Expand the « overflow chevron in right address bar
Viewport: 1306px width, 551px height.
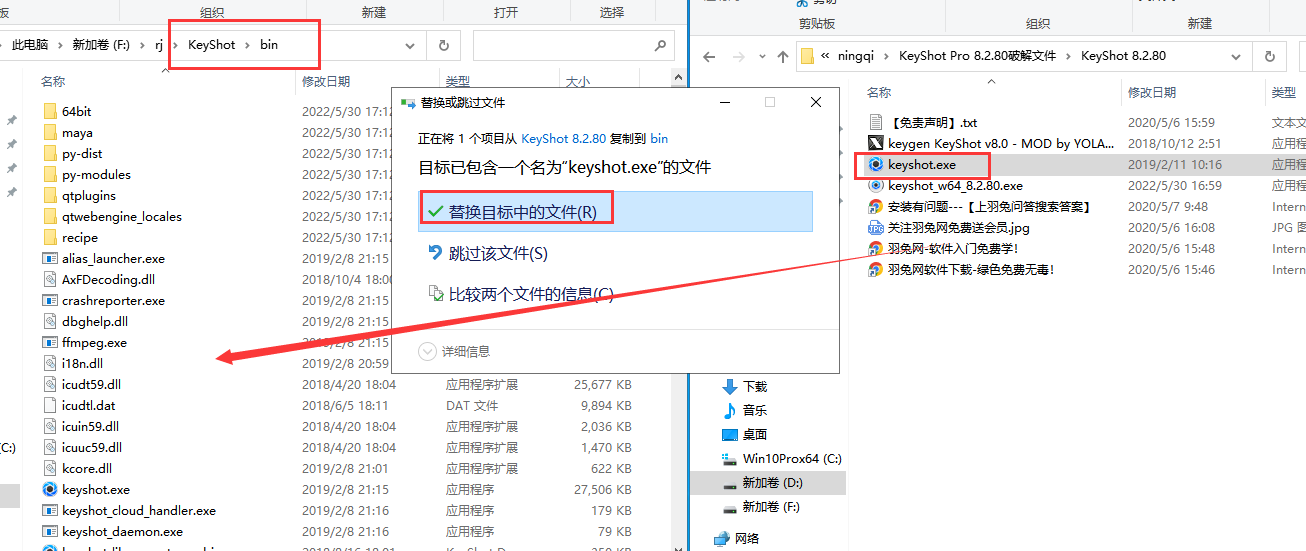[x=825, y=56]
